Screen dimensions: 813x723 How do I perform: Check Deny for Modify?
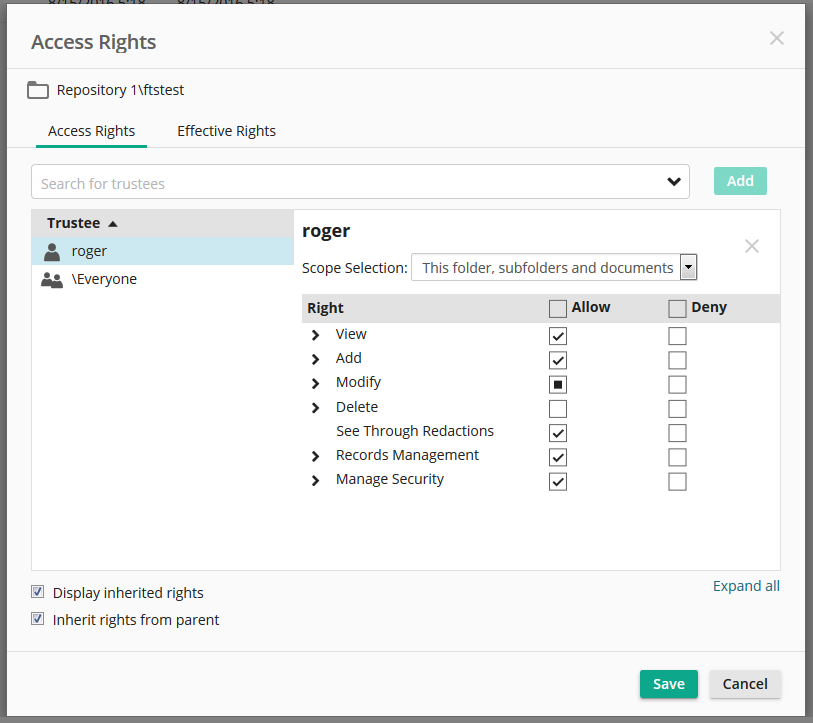(x=677, y=385)
